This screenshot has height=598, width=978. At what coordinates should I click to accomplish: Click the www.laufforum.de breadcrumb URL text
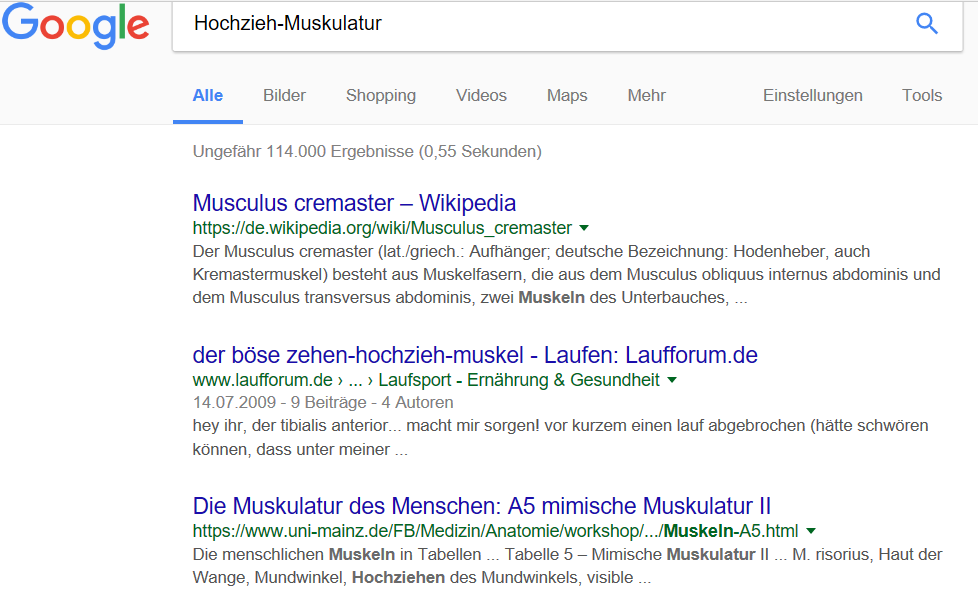pyautogui.click(x=426, y=380)
